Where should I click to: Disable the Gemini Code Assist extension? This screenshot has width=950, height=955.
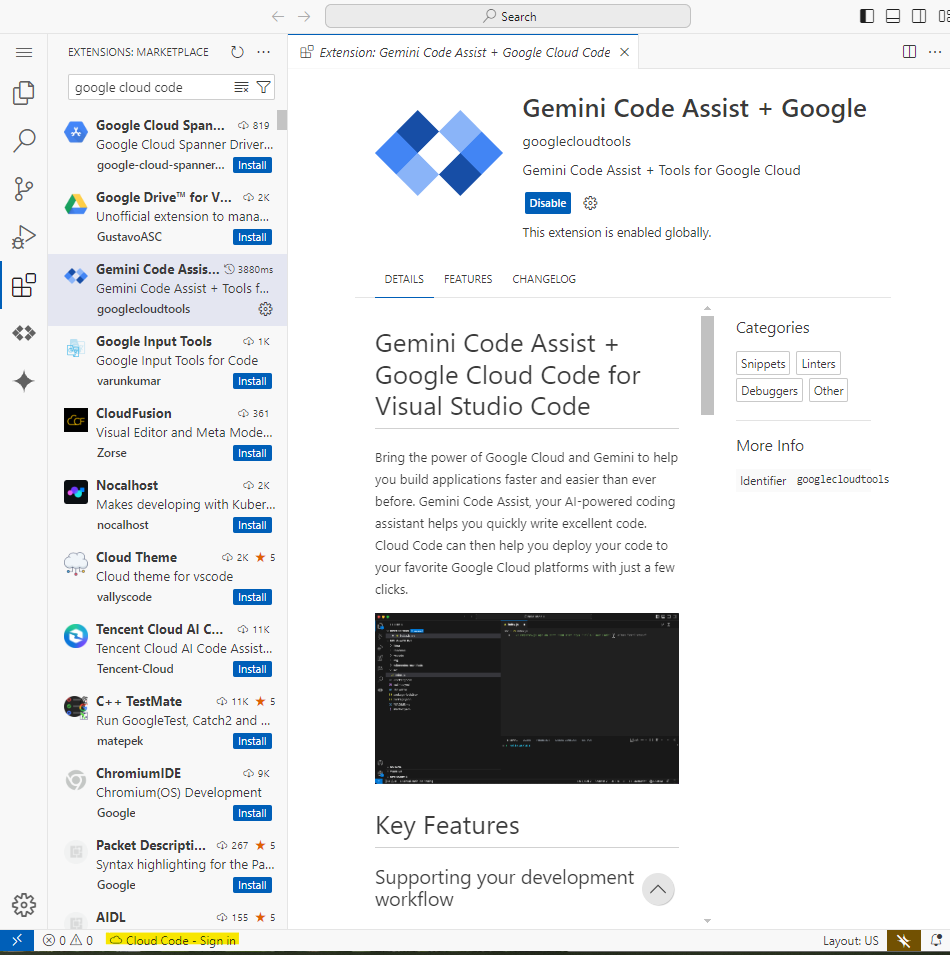pos(547,203)
